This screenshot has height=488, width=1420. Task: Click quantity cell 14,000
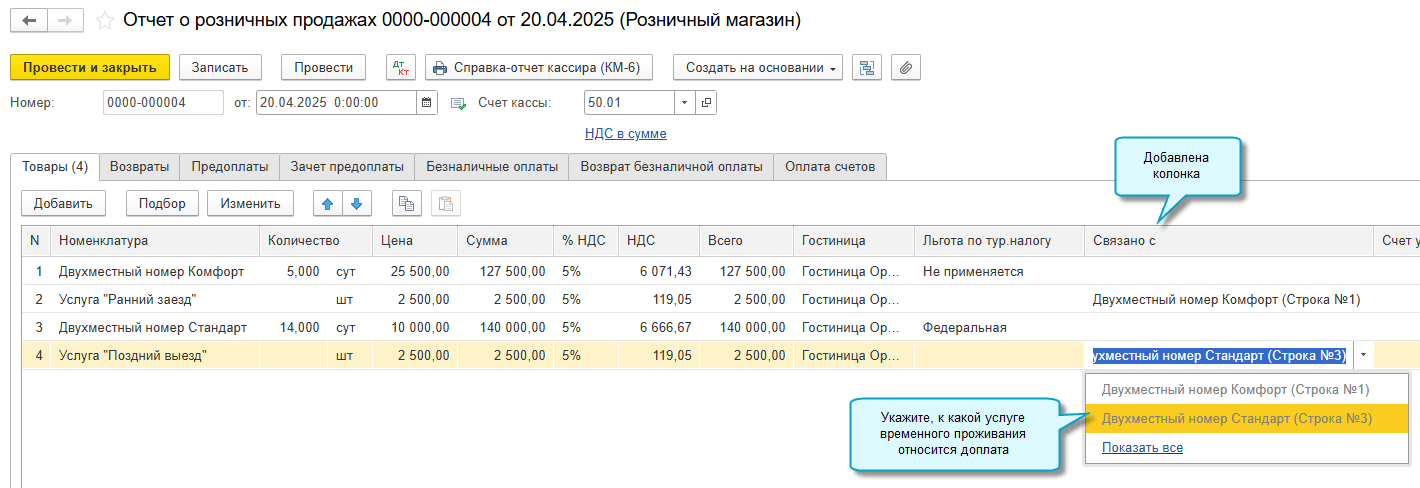pyautogui.click(x=294, y=327)
